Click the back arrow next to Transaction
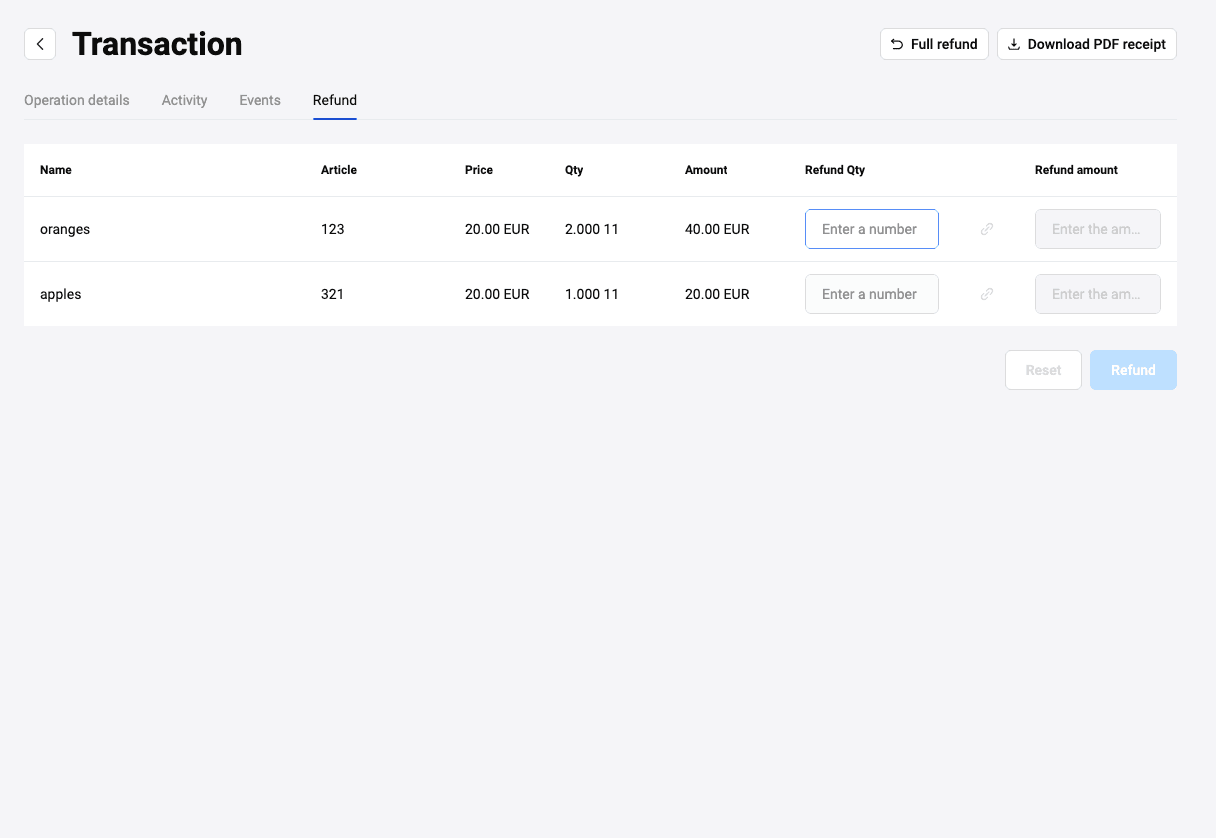Image resolution: width=1216 pixels, height=838 pixels. 40,44
